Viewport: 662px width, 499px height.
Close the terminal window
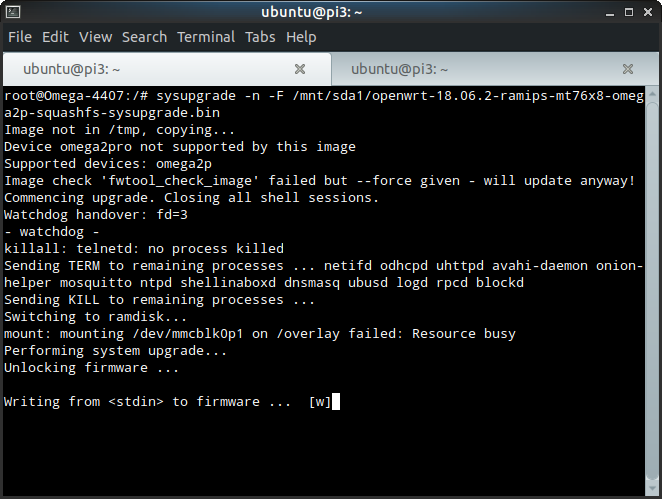(648, 12)
